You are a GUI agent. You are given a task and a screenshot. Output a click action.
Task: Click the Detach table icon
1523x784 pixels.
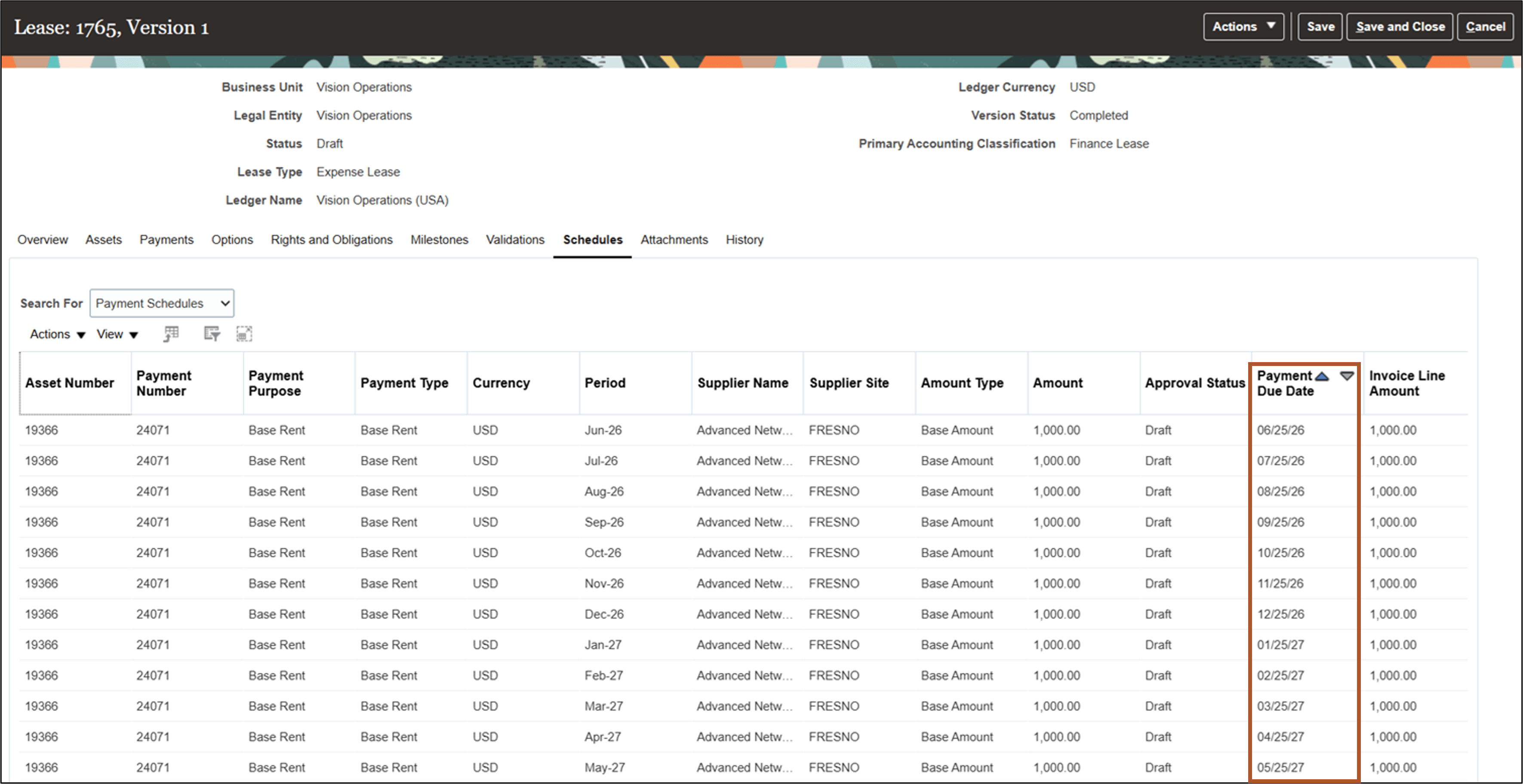click(x=244, y=334)
